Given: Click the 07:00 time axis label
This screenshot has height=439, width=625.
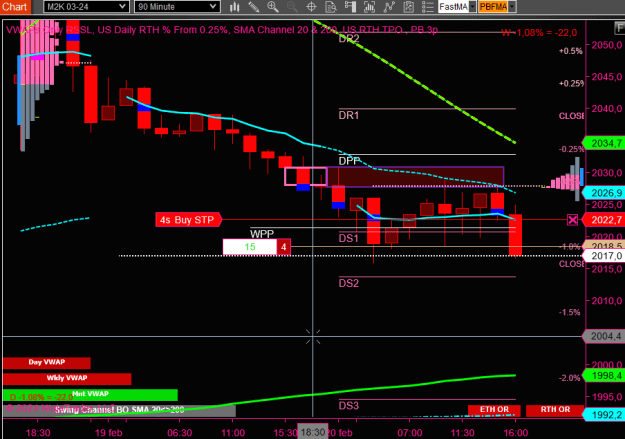Looking at the screenshot, I should [x=410, y=433].
